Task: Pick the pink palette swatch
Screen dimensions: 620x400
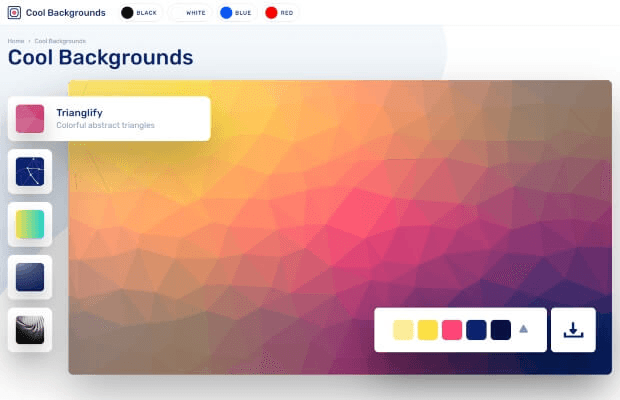Action: tap(452, 330)
